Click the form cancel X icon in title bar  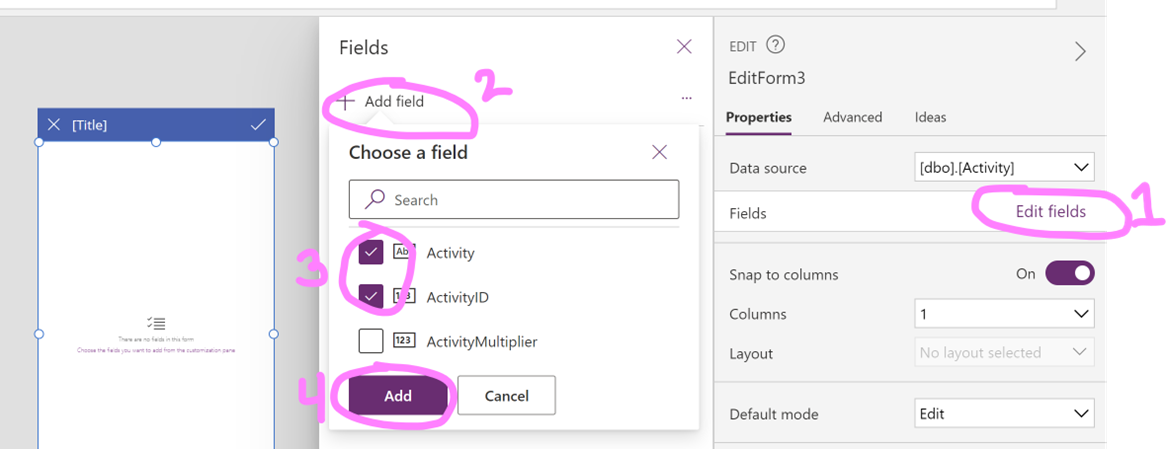coord(54,125)
